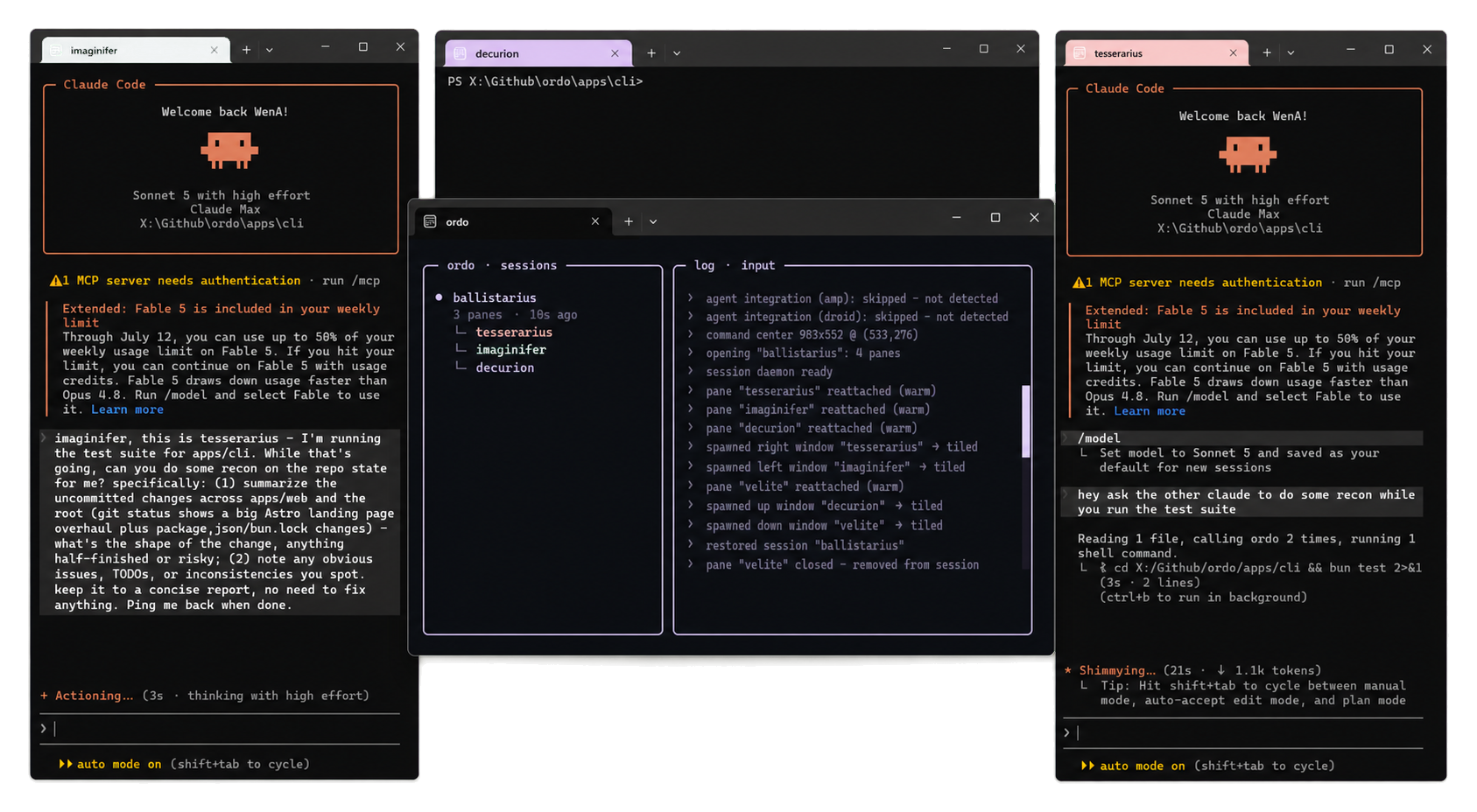Open tab dropdown in imaginifer window
The width and height of the screenshot is (1477, 812).
(269, 50)
